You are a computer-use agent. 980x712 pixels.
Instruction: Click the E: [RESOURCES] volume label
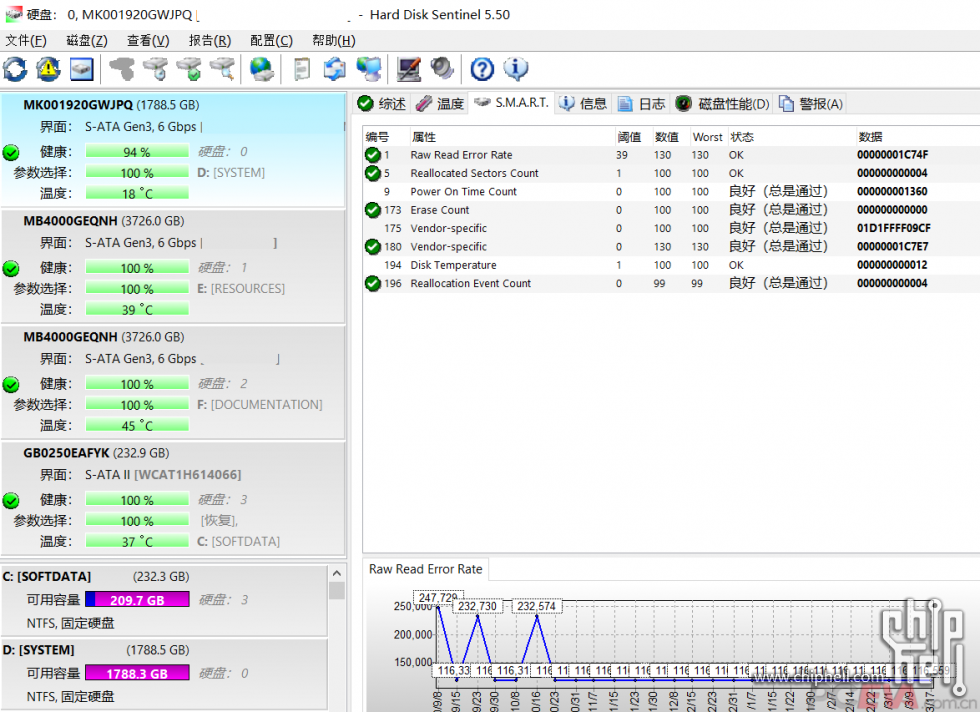241,289
